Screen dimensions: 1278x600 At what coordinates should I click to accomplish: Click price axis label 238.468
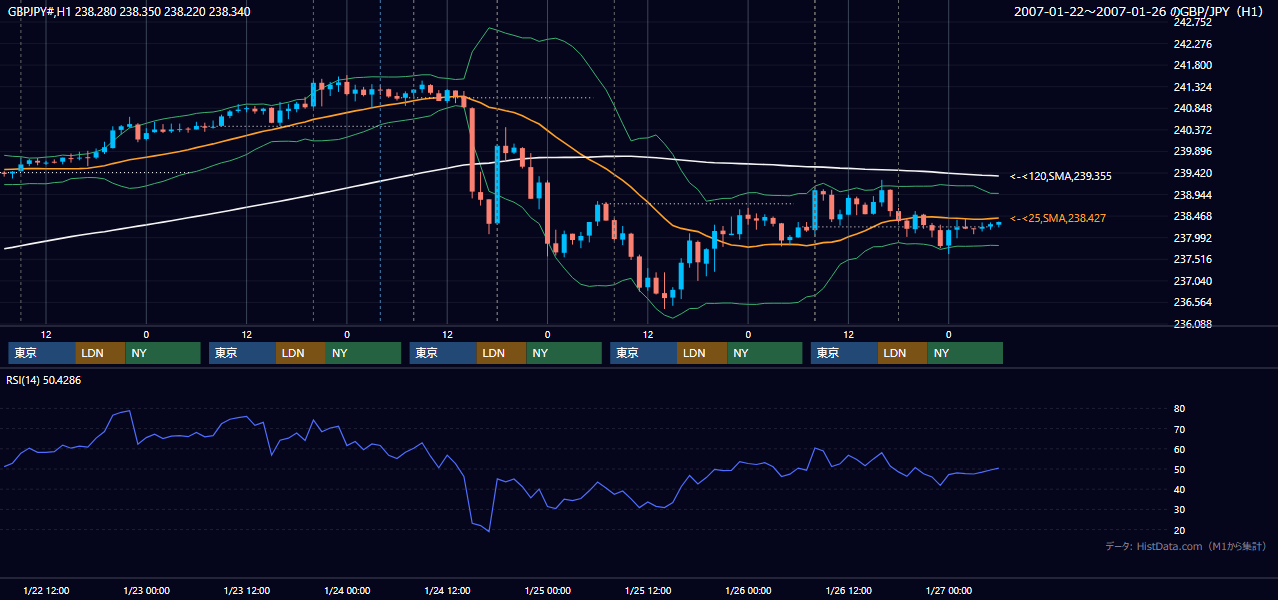click(1193, 216)
